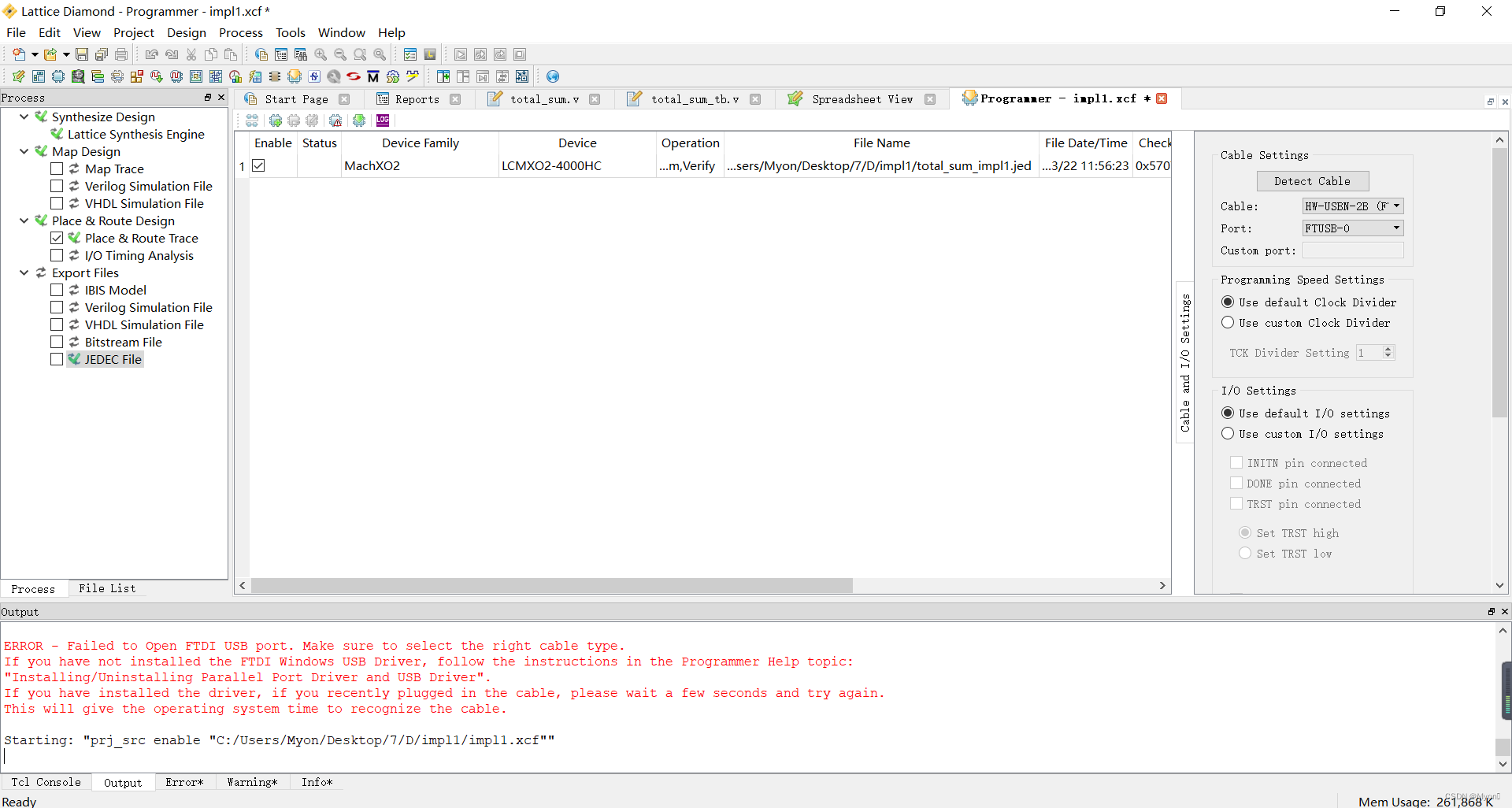Open the Warning* output tab
The height and width of the screenshot is (808, 1512).
[252, 782]
